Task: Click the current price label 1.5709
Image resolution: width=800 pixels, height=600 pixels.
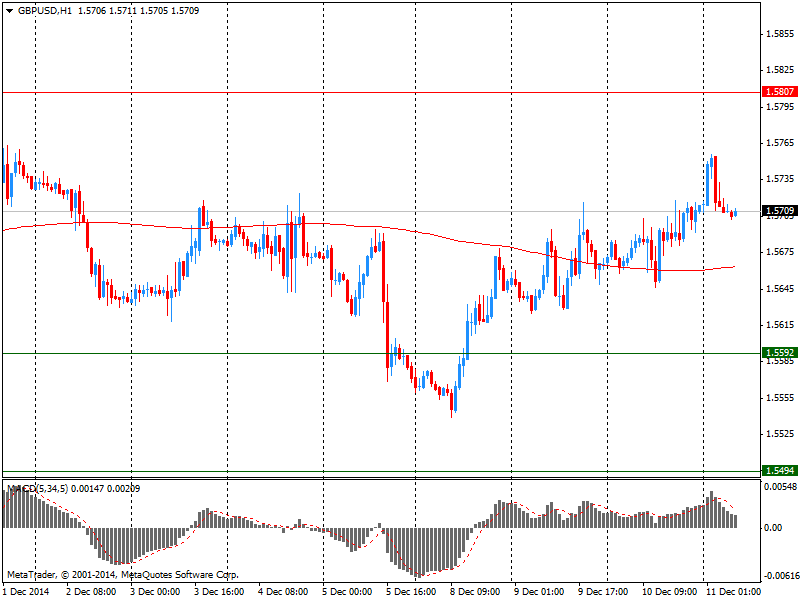Action: [780, 211]
